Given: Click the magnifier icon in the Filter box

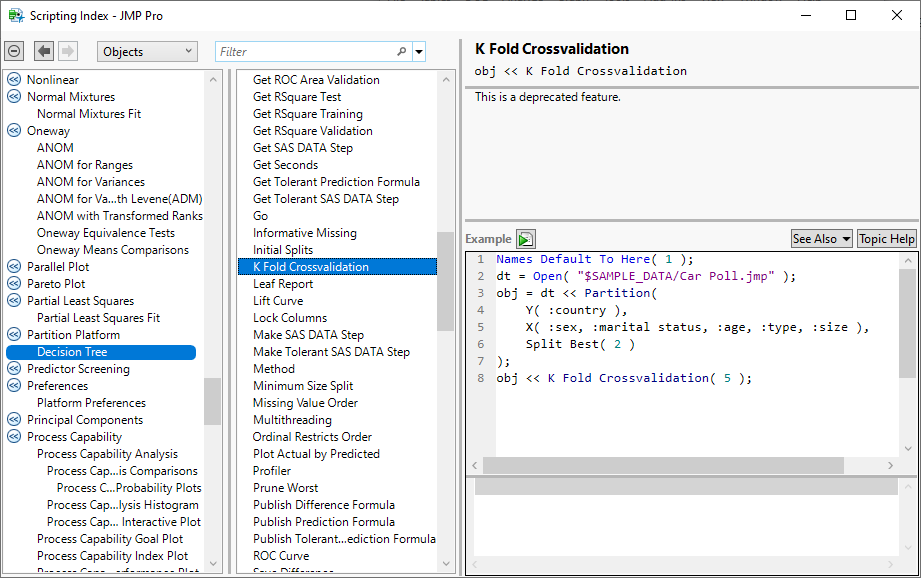Looking at the screenshot, I should click(x=402, y=51).
